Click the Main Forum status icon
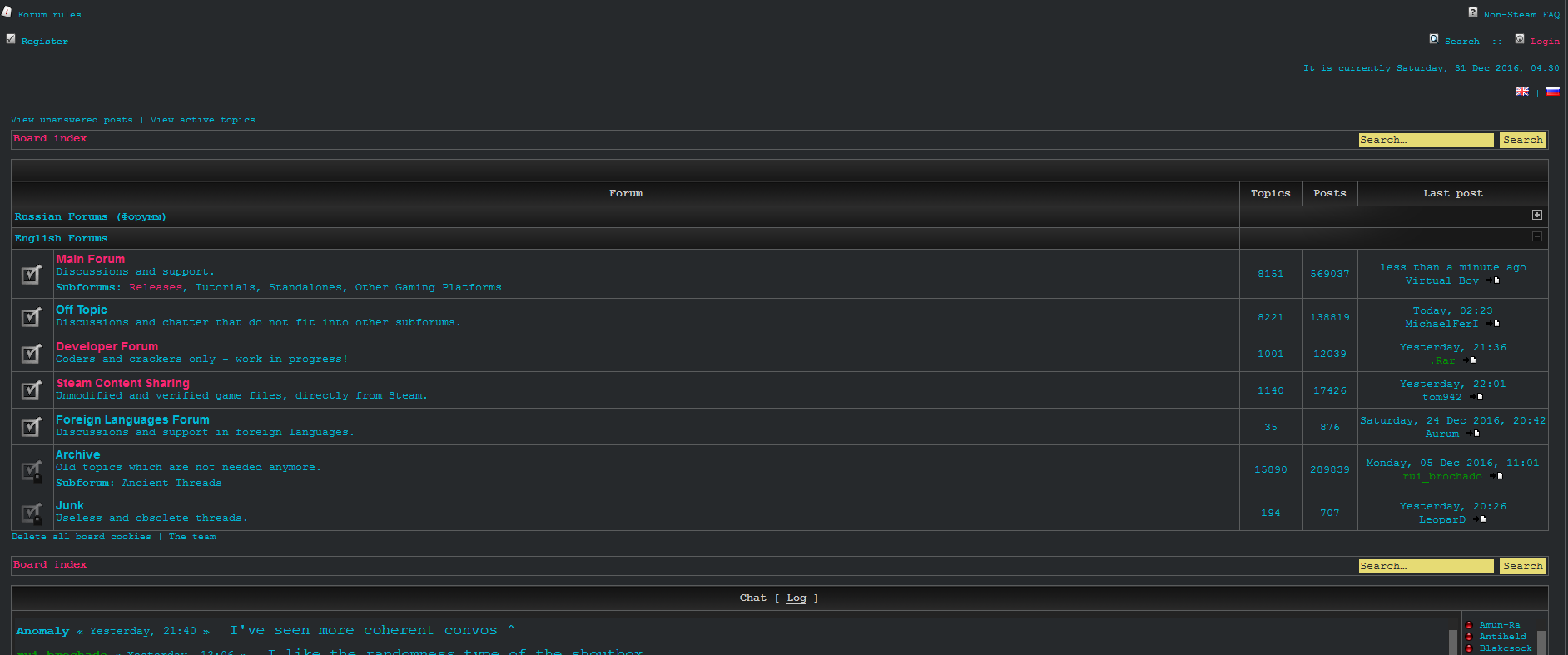 coord(32,274)
